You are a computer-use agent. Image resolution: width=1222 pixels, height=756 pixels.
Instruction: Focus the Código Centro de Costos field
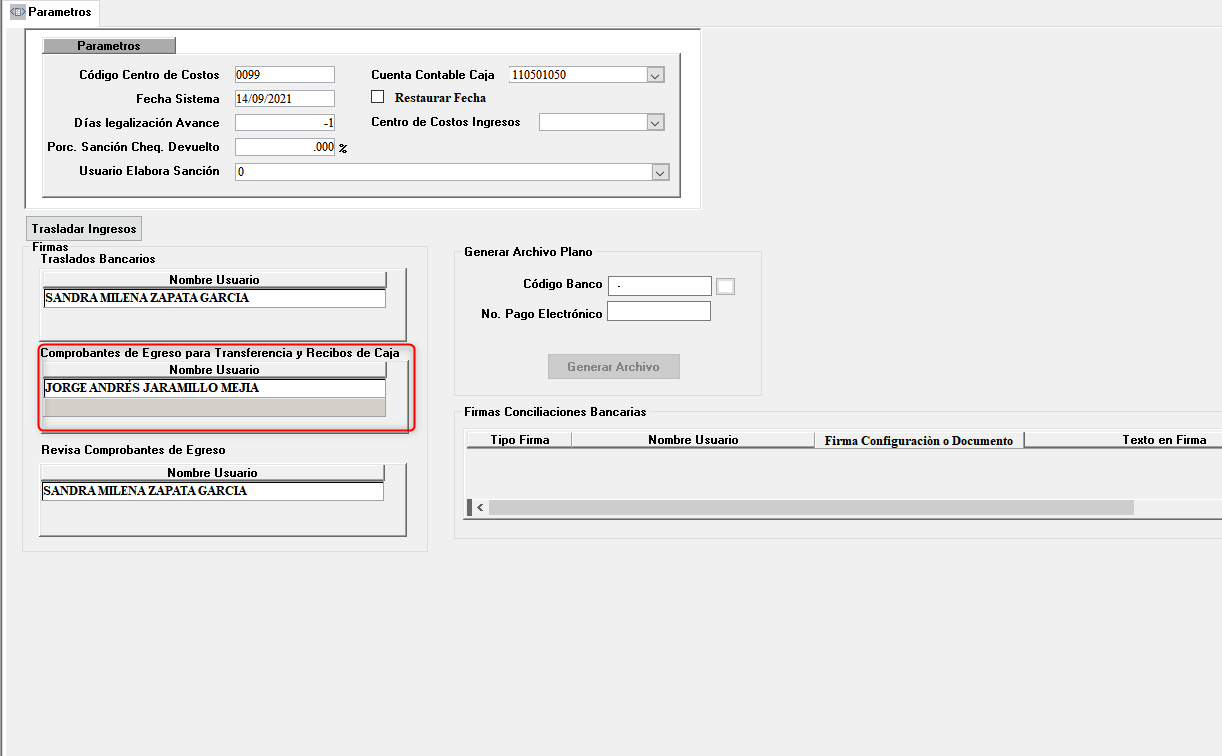click(284, 75)
